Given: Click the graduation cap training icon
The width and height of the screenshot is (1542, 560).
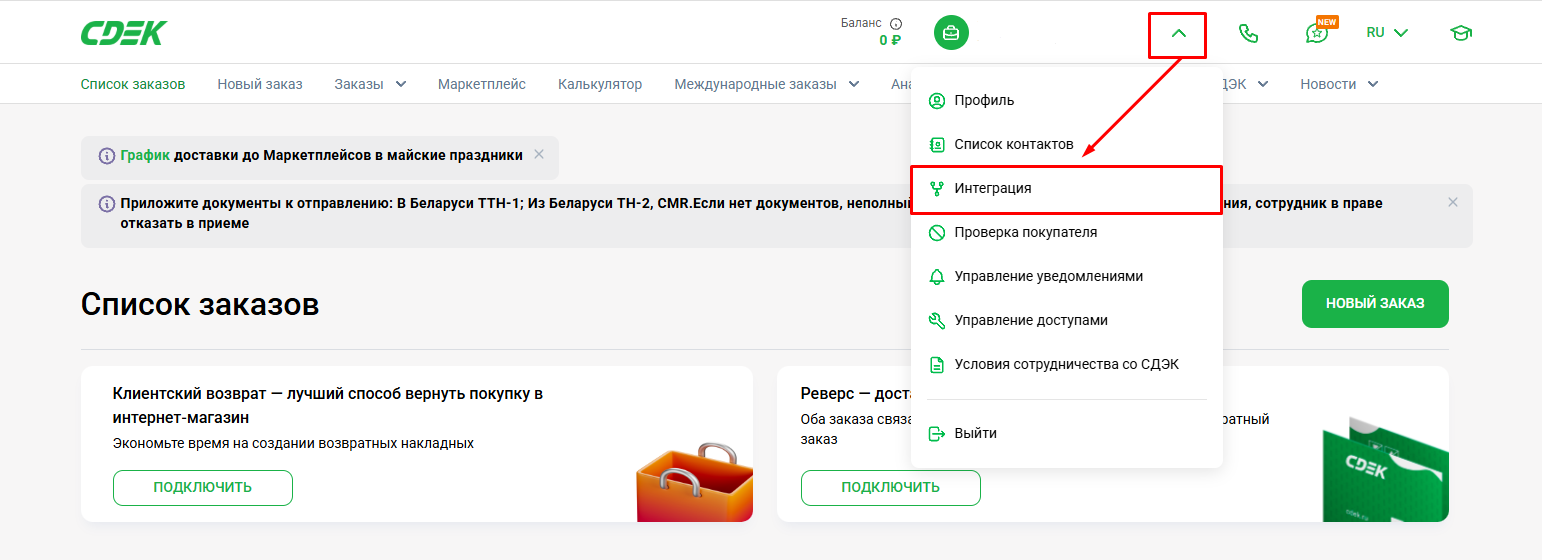Looking at the screenshot, I should coord(1461,33).
